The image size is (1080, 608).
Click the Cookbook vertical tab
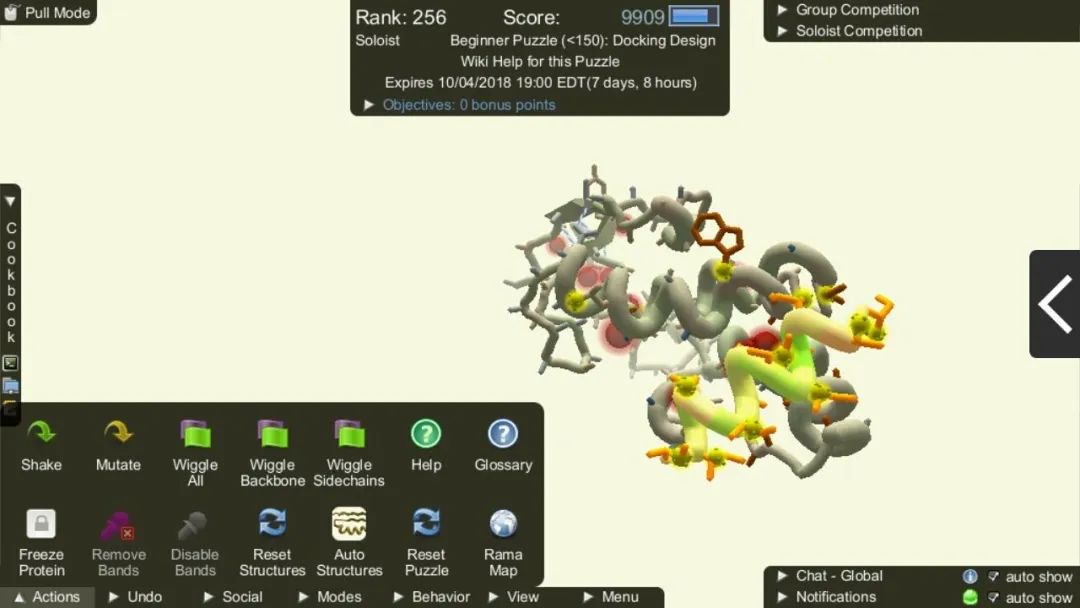[10, 282]
